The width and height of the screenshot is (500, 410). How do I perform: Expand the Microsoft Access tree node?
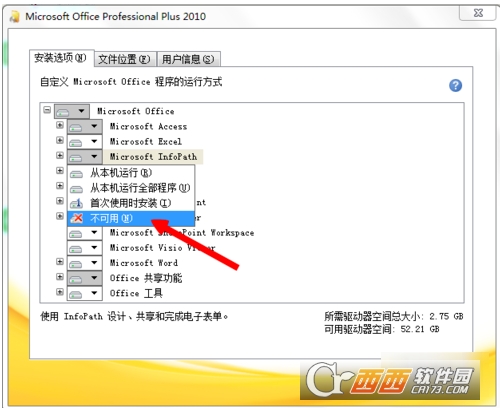point(60,125)
